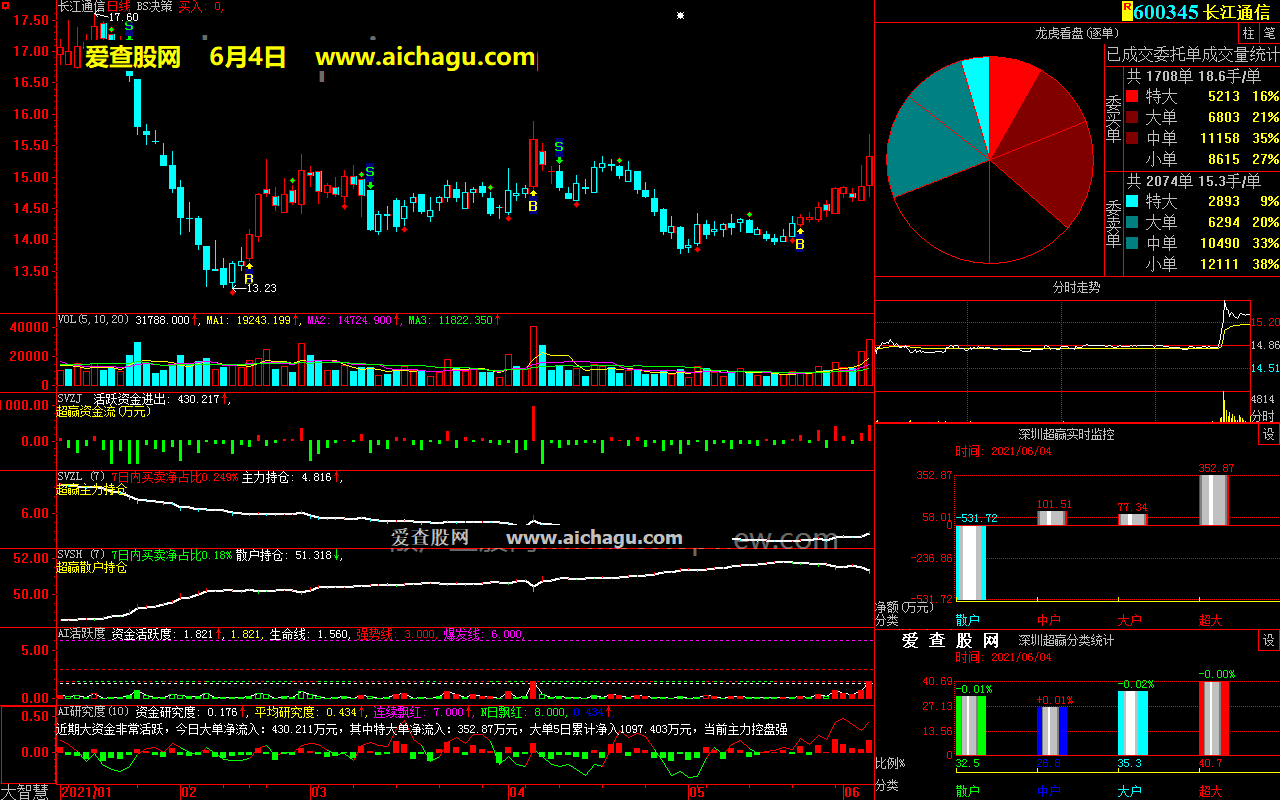
Task: Select the stock title 600345 长江通信
Action: pos(1202,12)
